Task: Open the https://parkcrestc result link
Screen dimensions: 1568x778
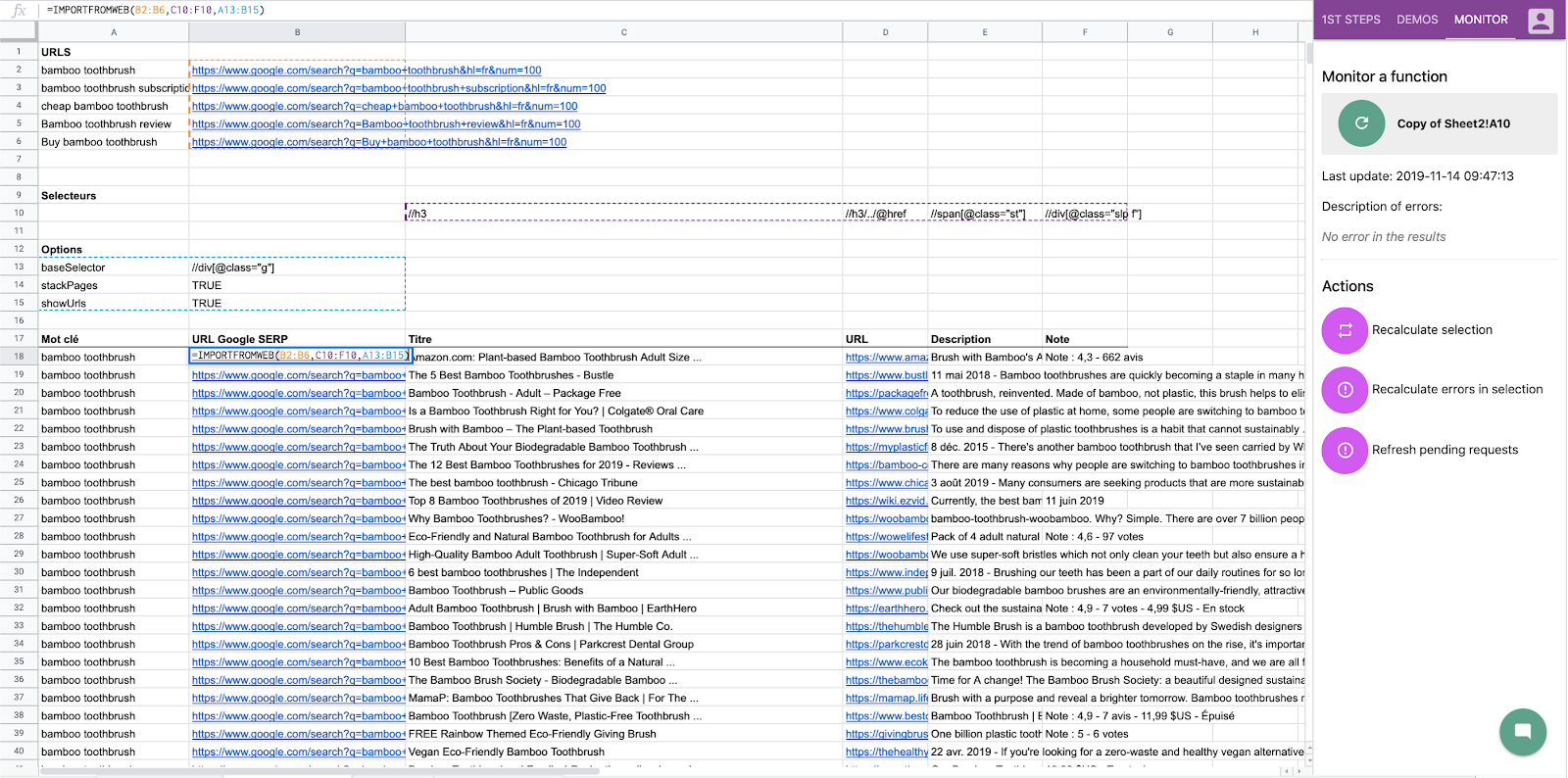Action: pyautogui.click(x=886, y=645)
